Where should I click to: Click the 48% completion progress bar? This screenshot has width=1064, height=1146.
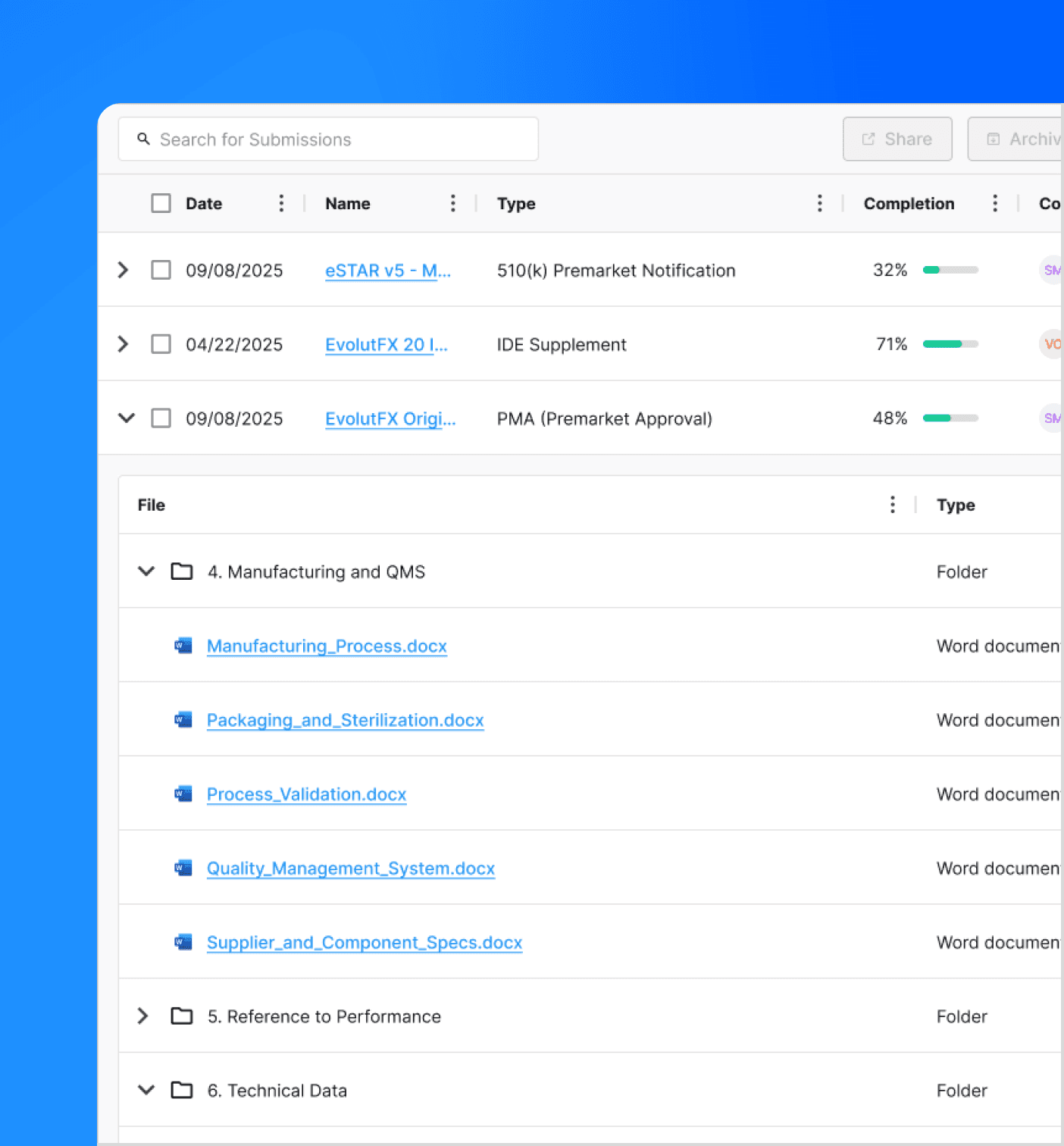click(x=950, y=418)
